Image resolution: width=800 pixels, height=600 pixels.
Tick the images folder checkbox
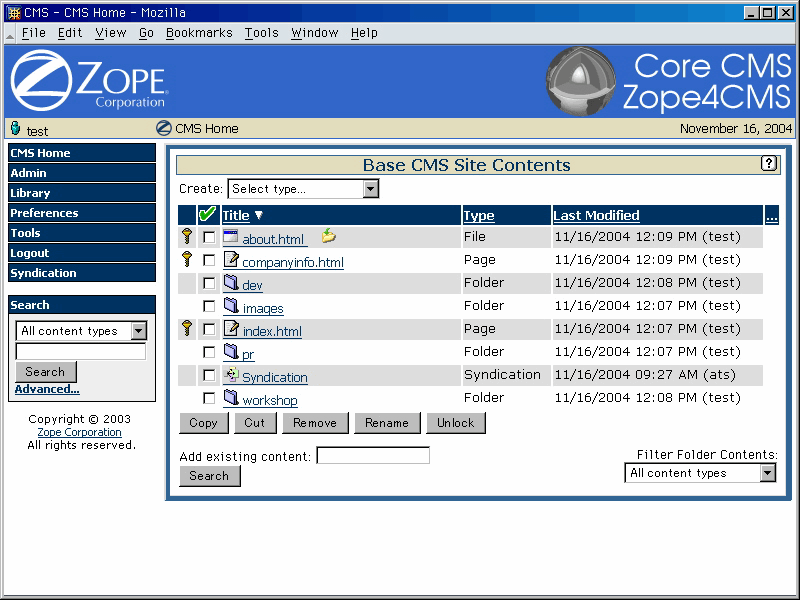tap(209, 306)
